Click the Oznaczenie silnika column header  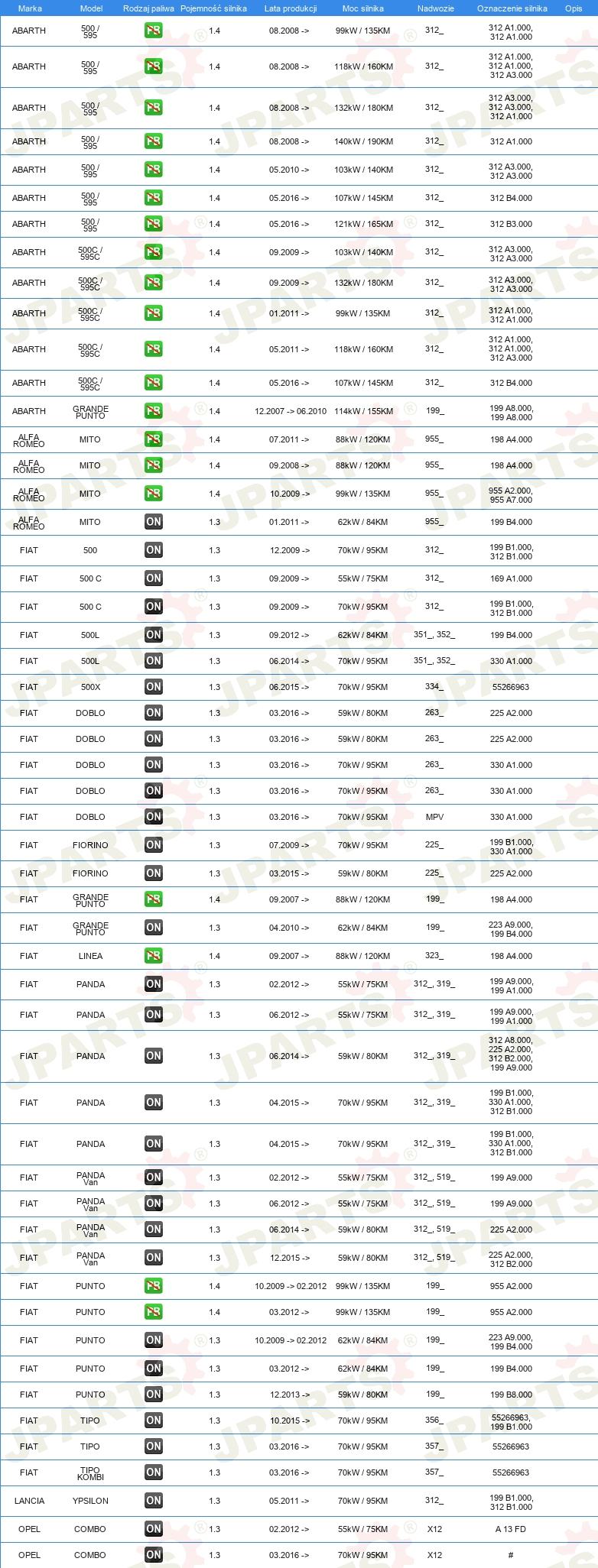[512, 8]
